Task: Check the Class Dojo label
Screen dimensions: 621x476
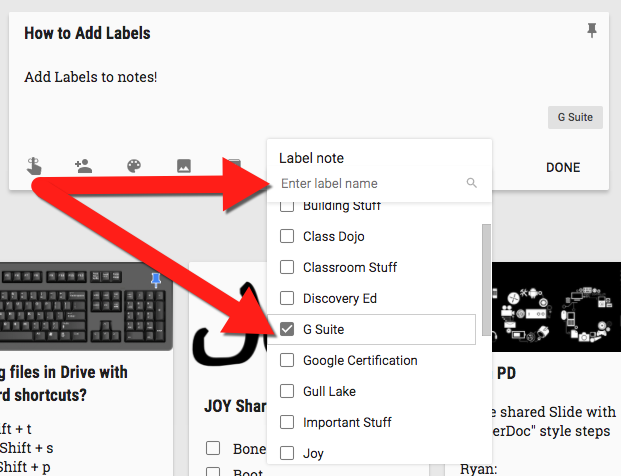Action: click(x=287, y=236)
